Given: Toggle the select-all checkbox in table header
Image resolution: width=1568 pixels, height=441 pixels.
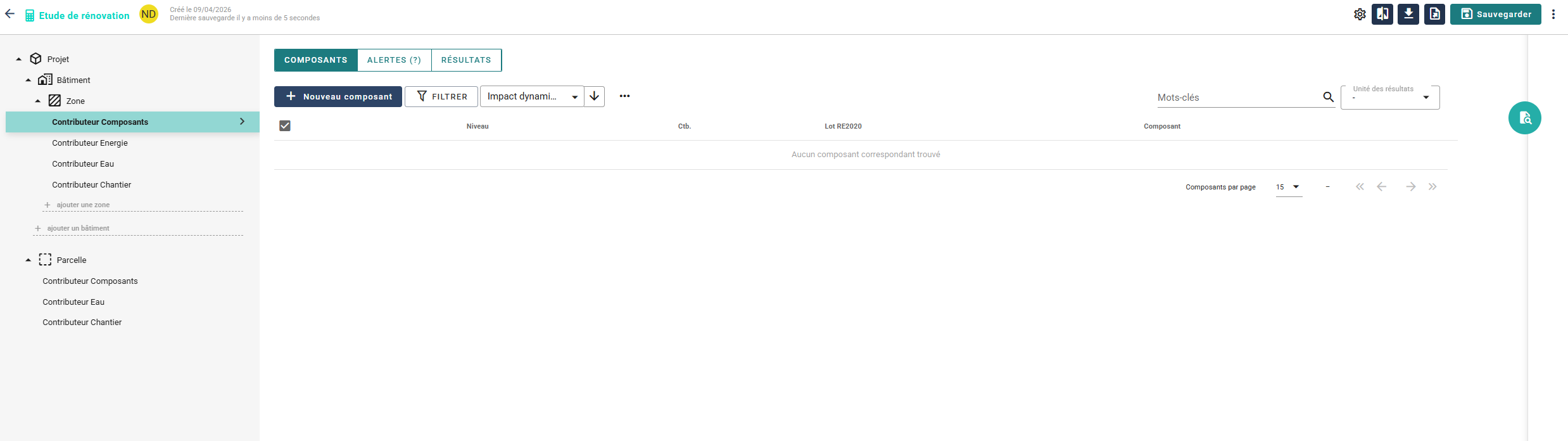Looking at the screenshot, I should 285,126.
